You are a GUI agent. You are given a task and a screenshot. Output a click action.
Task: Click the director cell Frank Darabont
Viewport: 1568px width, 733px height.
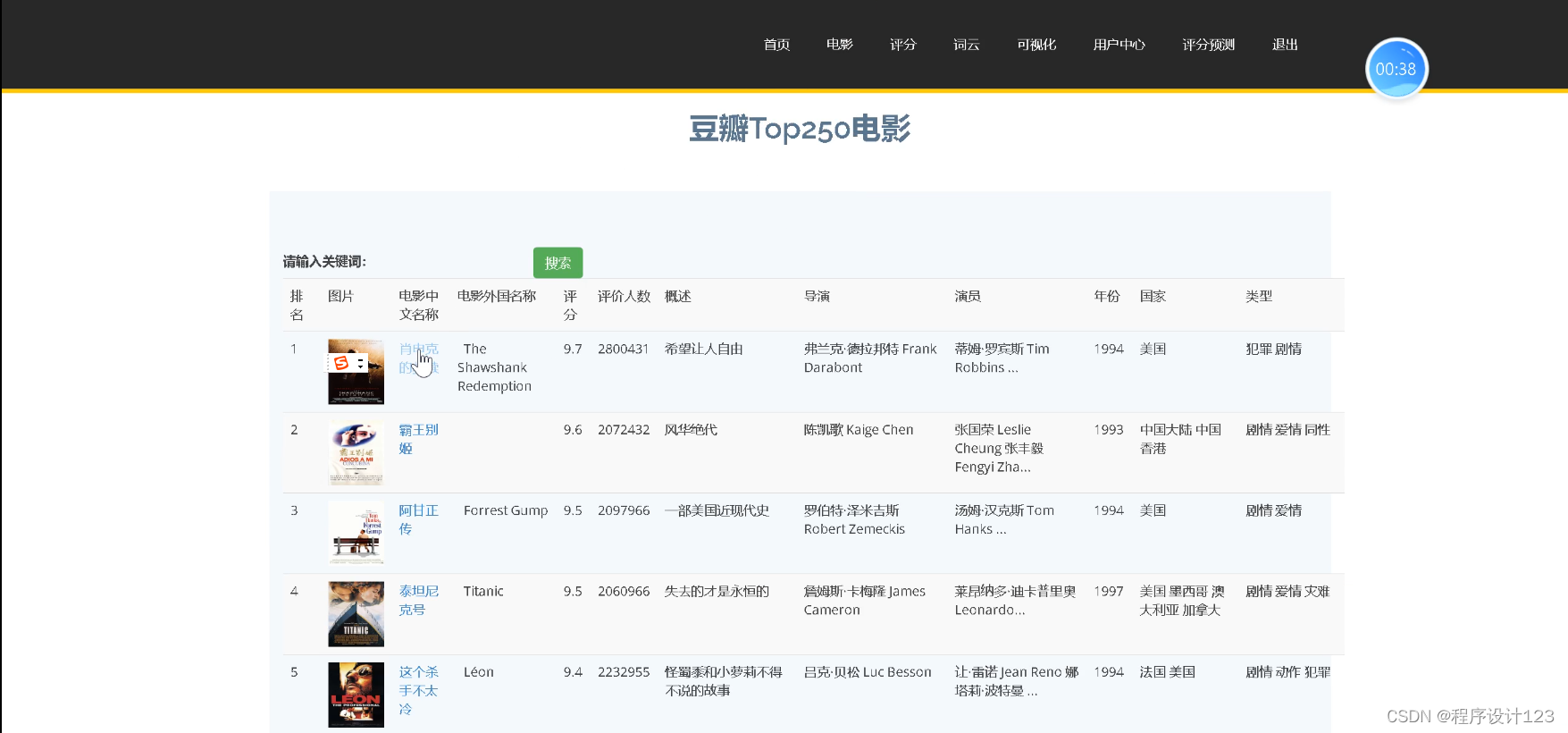point(870,358)
